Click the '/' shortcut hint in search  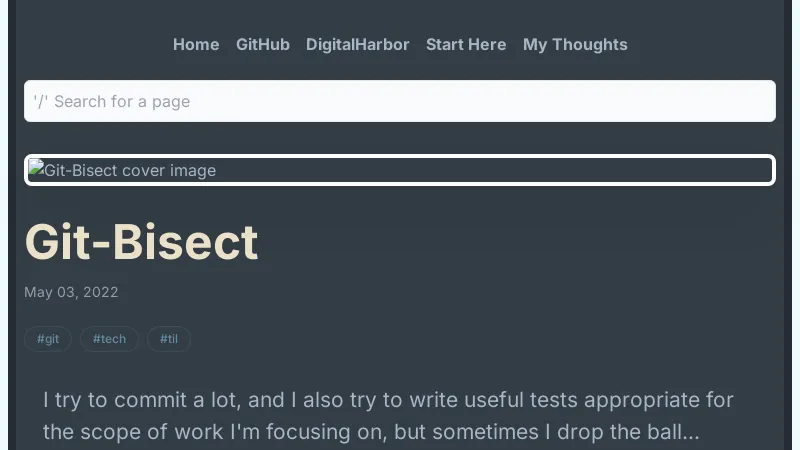pyautogui.click(x=40, y=101)
